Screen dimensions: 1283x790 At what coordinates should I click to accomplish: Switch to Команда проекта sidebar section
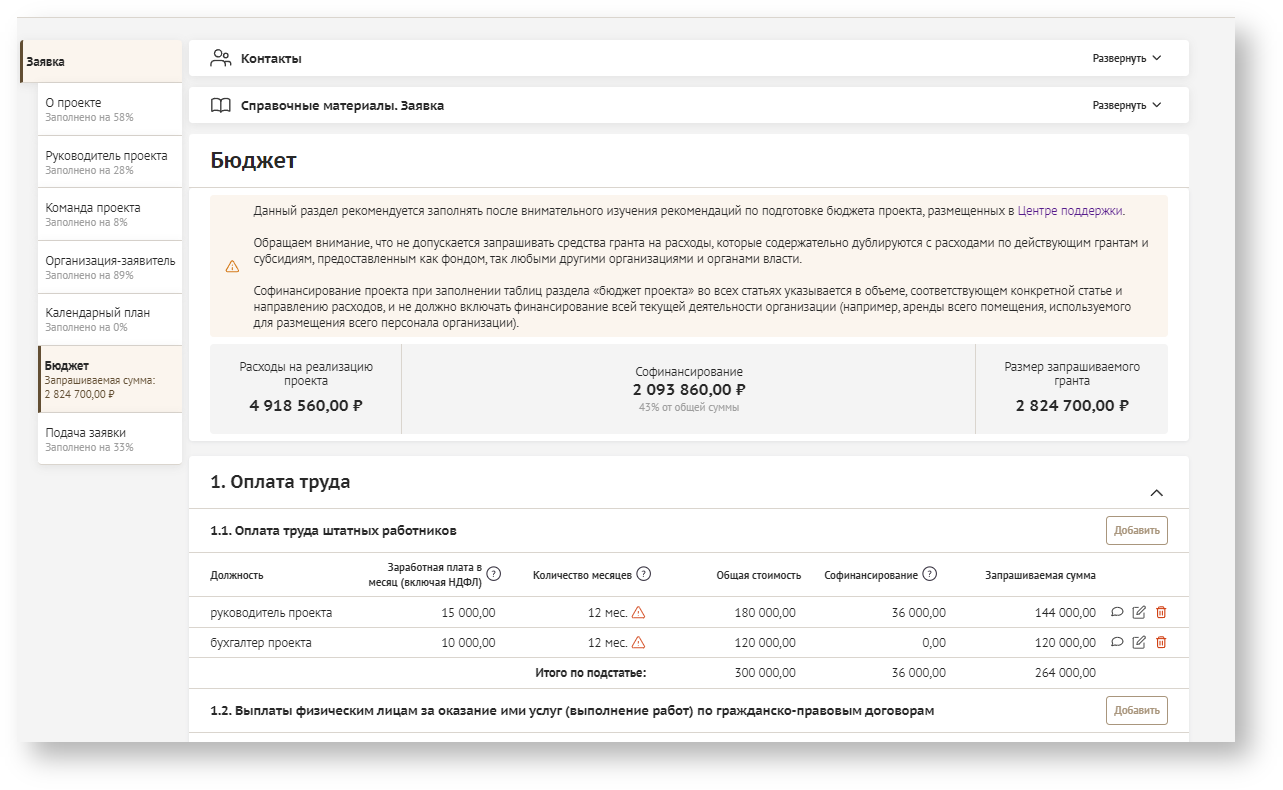[x=109, y=214]
